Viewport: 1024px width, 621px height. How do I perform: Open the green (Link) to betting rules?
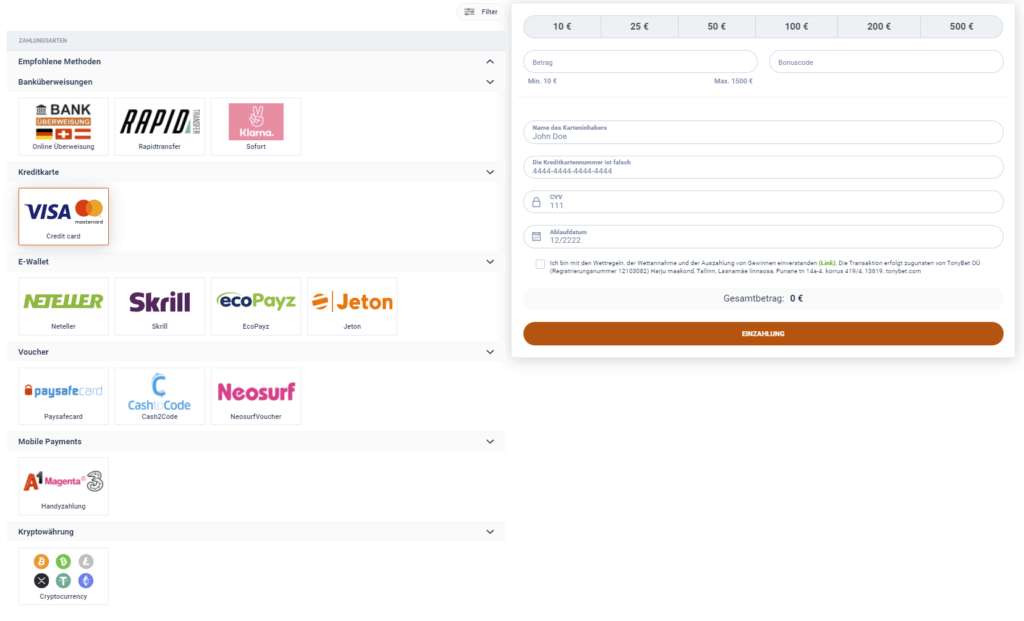827,263
